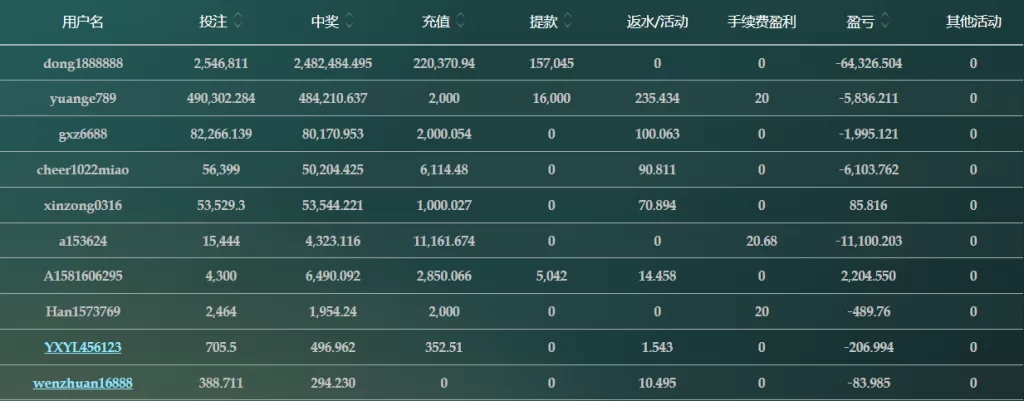Click the 手续费盈利 column header
This screenshot has height=401, width=1024.
coord(761,22)
